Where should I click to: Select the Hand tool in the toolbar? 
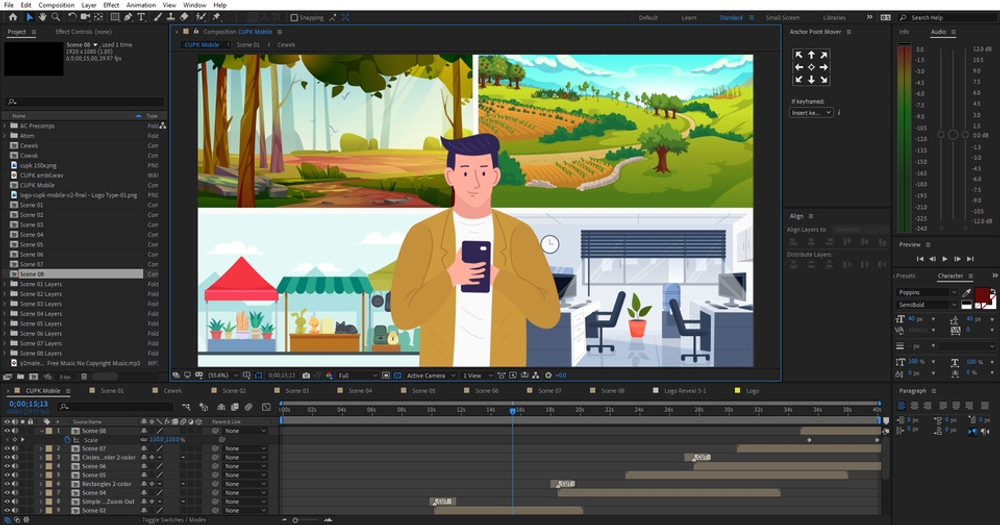pos(43,17)
